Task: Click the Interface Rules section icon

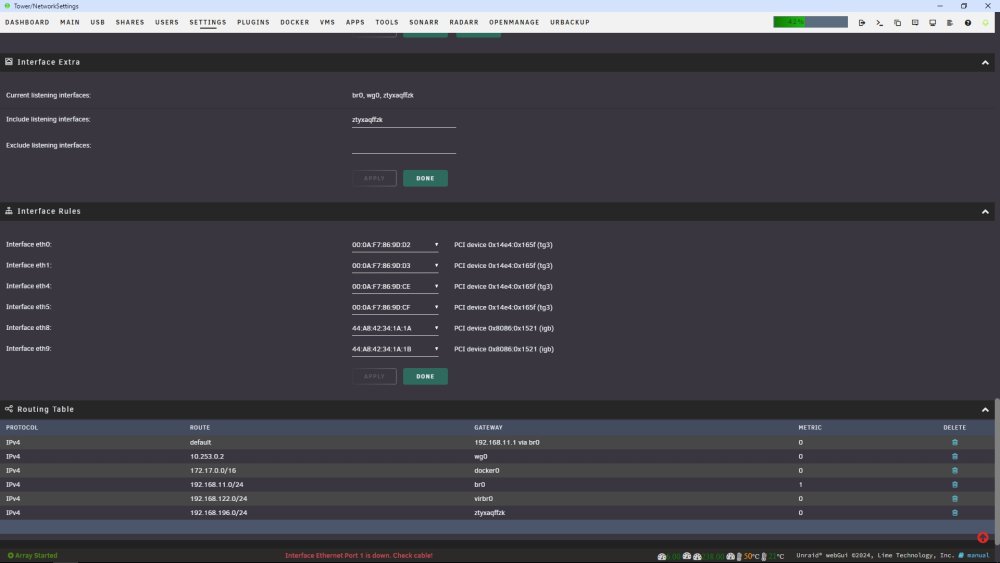Action: [9, 211]
